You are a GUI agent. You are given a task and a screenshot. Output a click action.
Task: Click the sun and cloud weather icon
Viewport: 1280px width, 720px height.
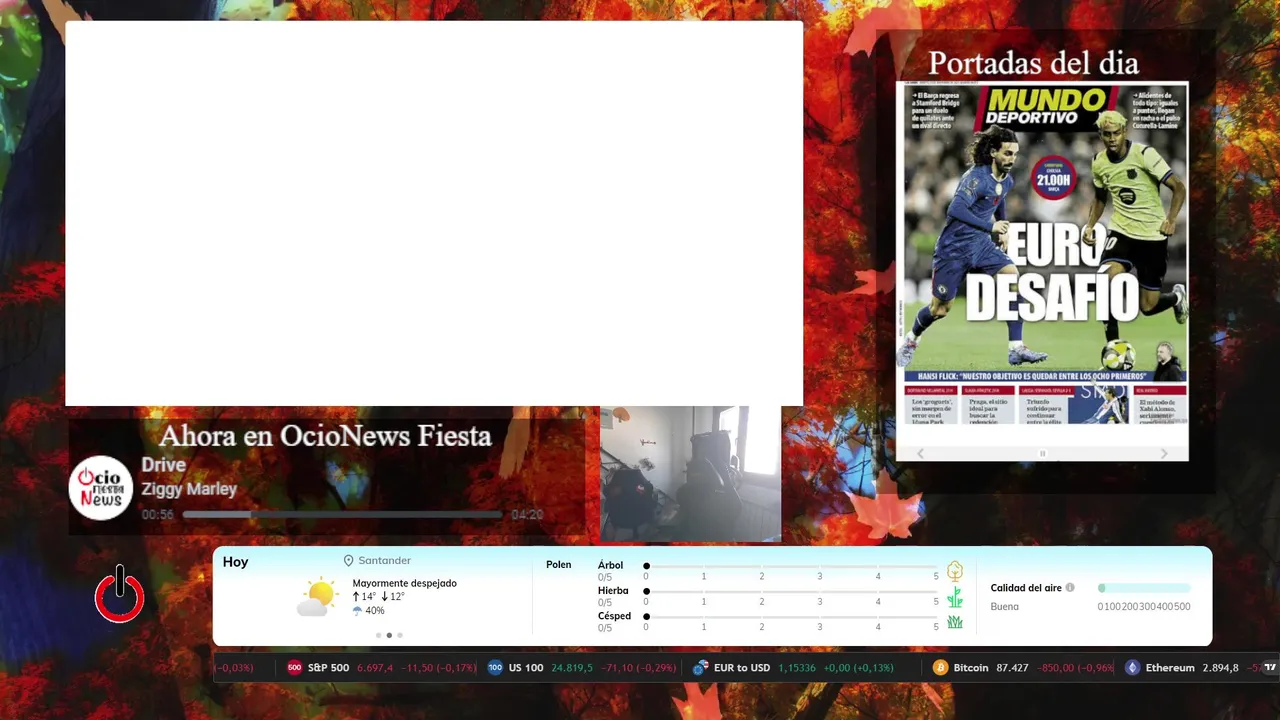pyautogui.click(x=318, y=597)
